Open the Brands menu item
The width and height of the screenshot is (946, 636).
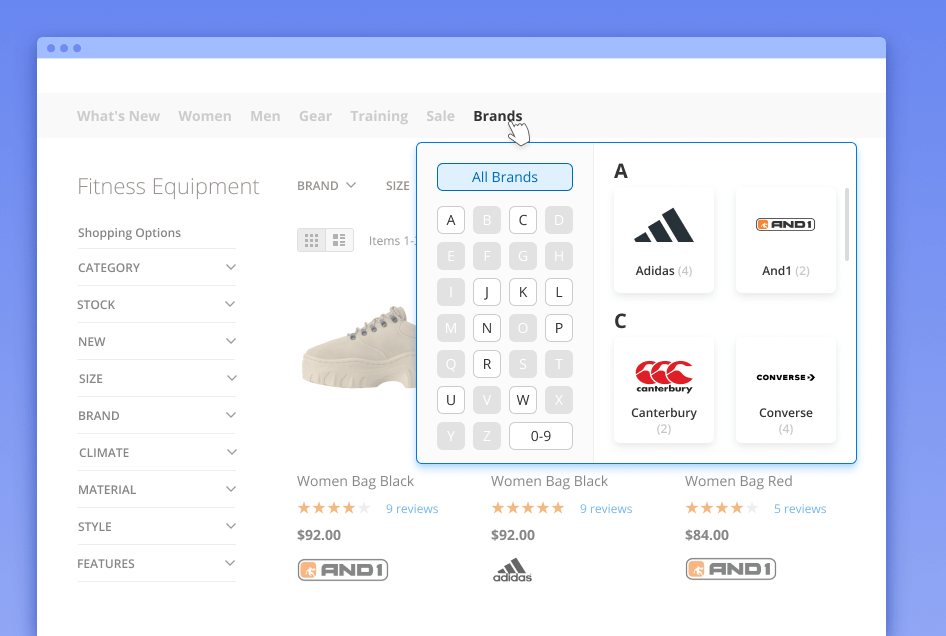pyautogui.click(x=498, y=116)
